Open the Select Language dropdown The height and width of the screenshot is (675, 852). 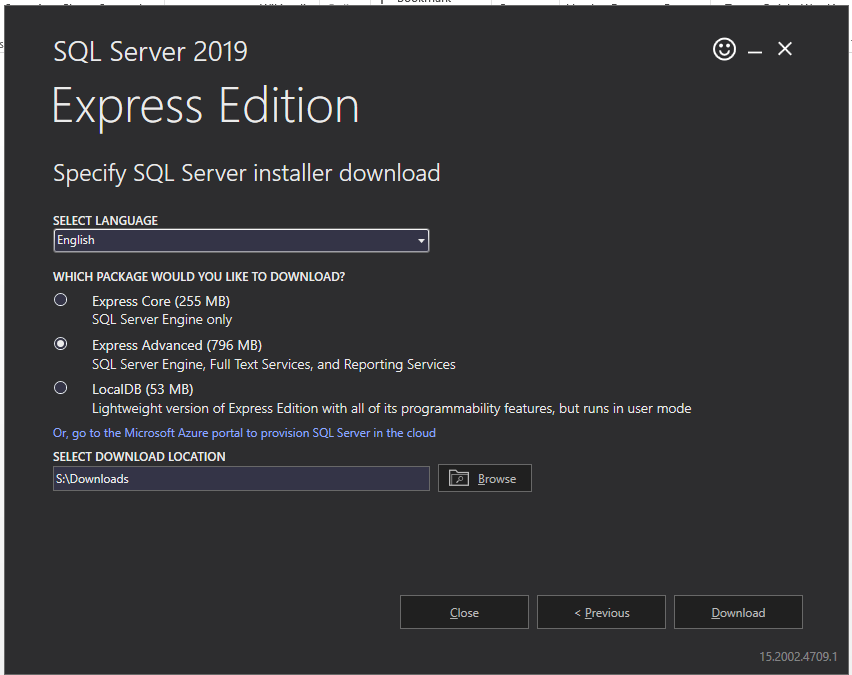pos(240,240)
